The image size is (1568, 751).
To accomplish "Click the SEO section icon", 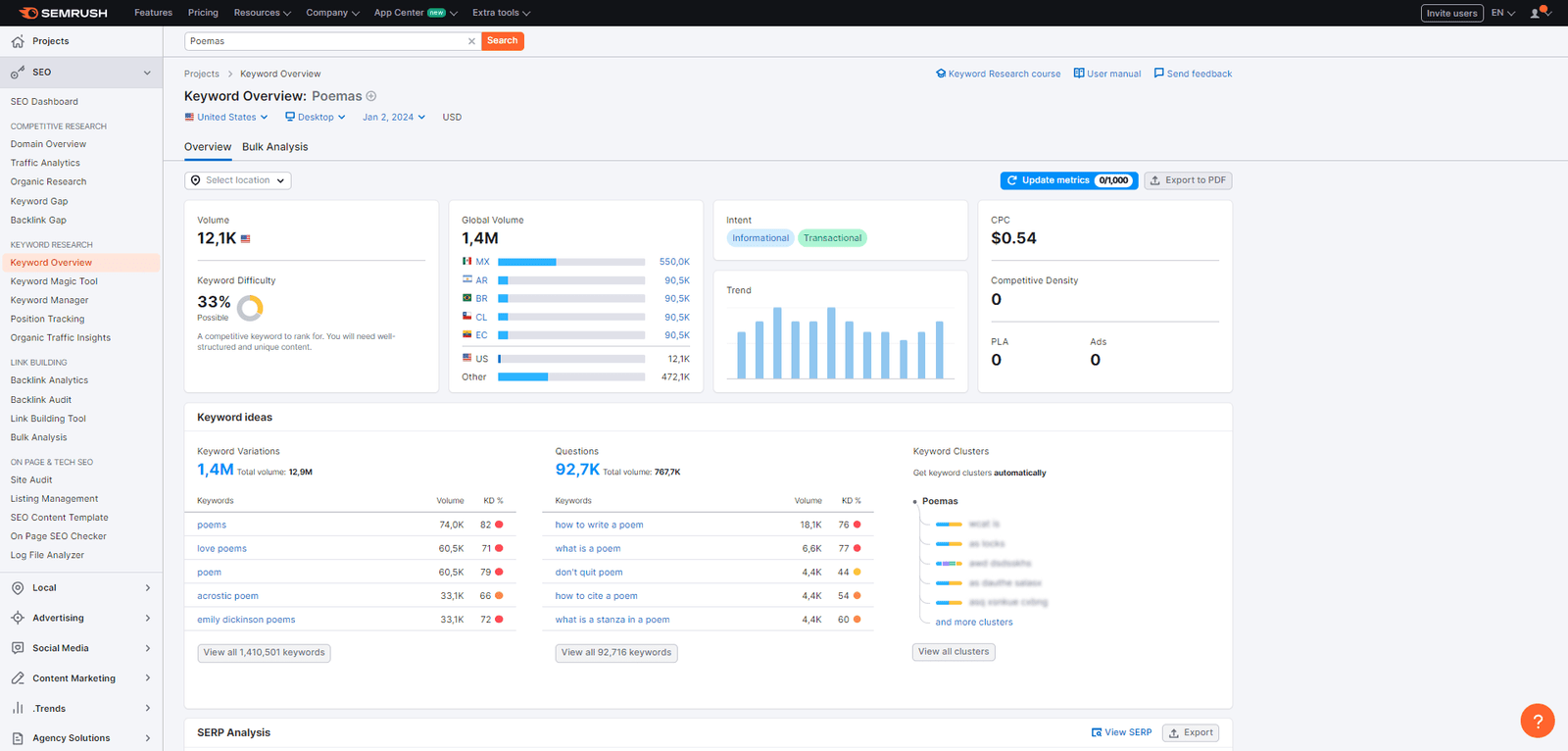I will 18,73.
